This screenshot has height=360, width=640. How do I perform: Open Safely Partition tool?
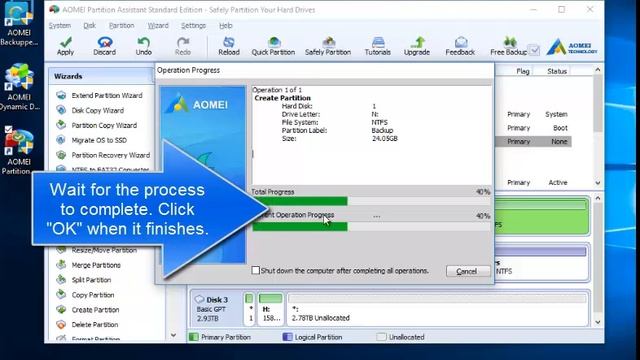[x=328, y=46]
